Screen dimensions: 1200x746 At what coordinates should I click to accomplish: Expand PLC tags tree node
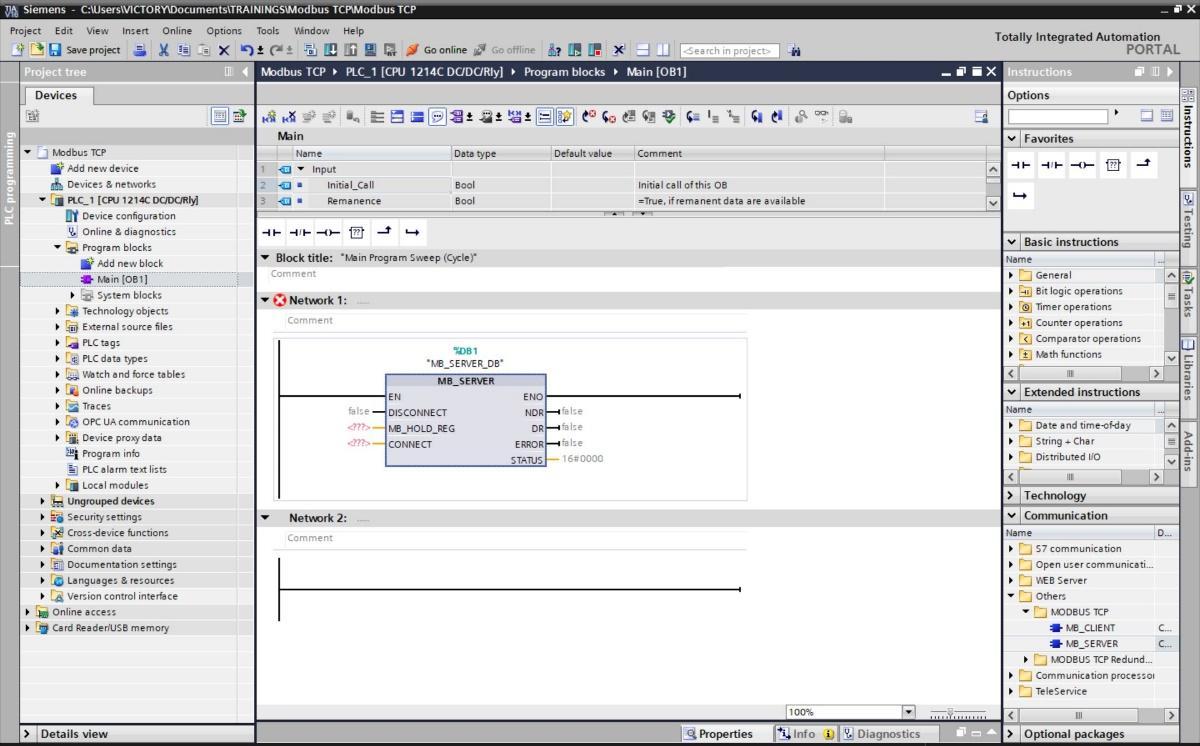click(x=58, y=343)
